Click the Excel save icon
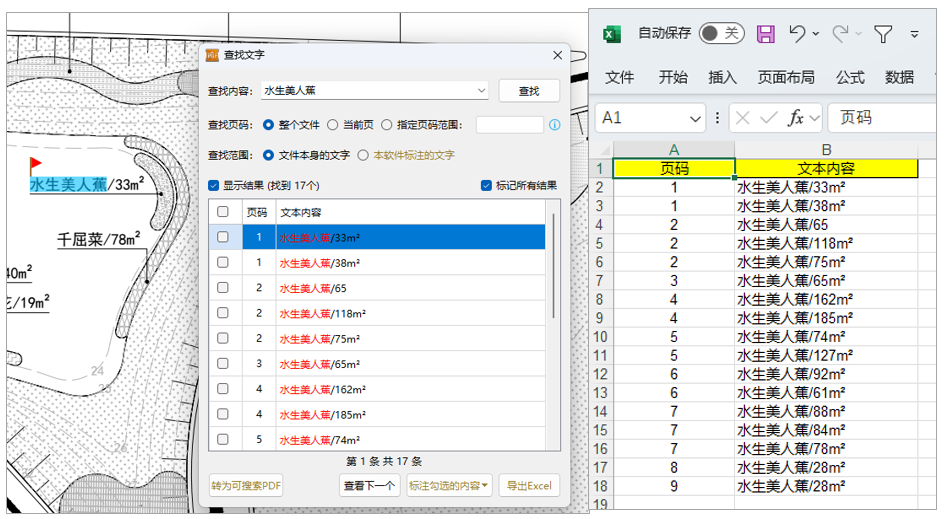Viewport: 944px width, 519px height. tap(766, 34)
